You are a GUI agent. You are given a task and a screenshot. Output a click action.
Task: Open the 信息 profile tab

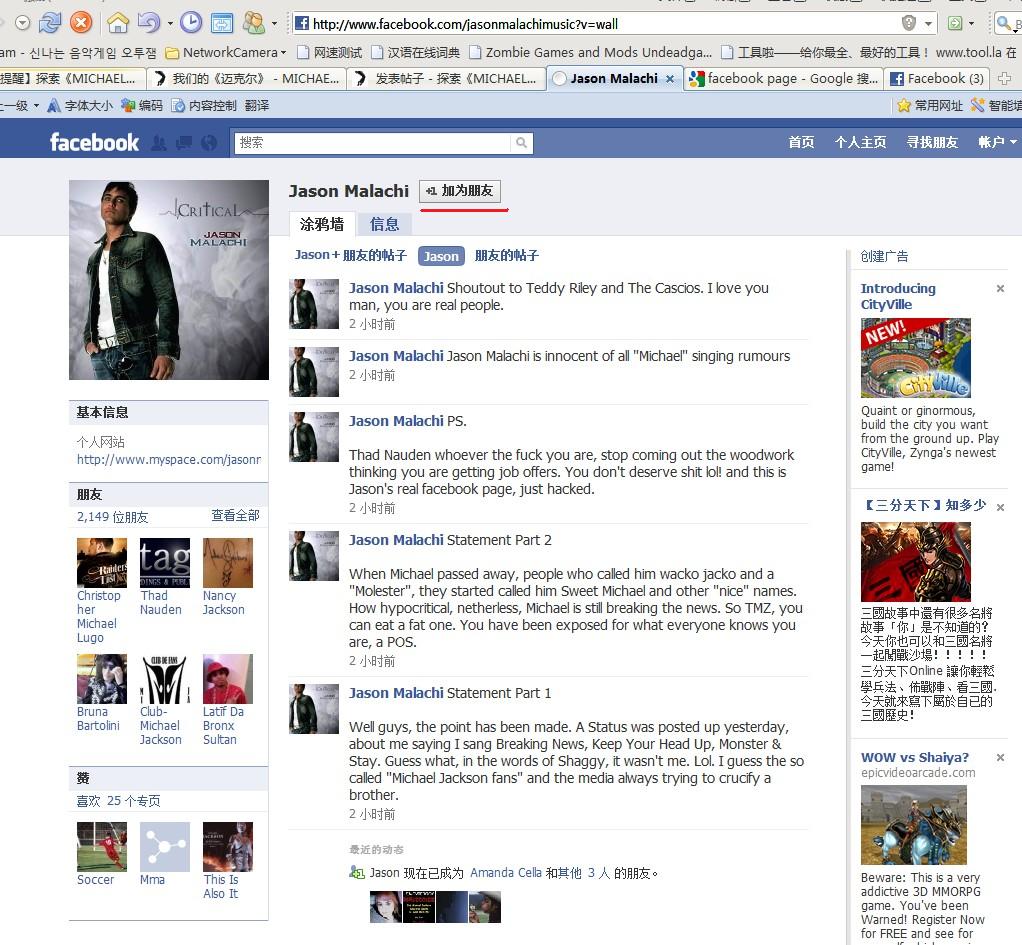384,224
